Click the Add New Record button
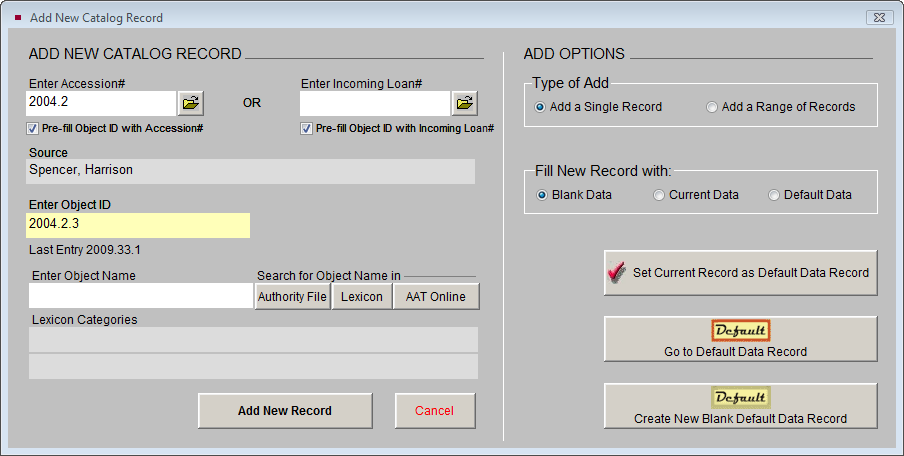The width and height of the screenshot is (904, 456). 285,411
